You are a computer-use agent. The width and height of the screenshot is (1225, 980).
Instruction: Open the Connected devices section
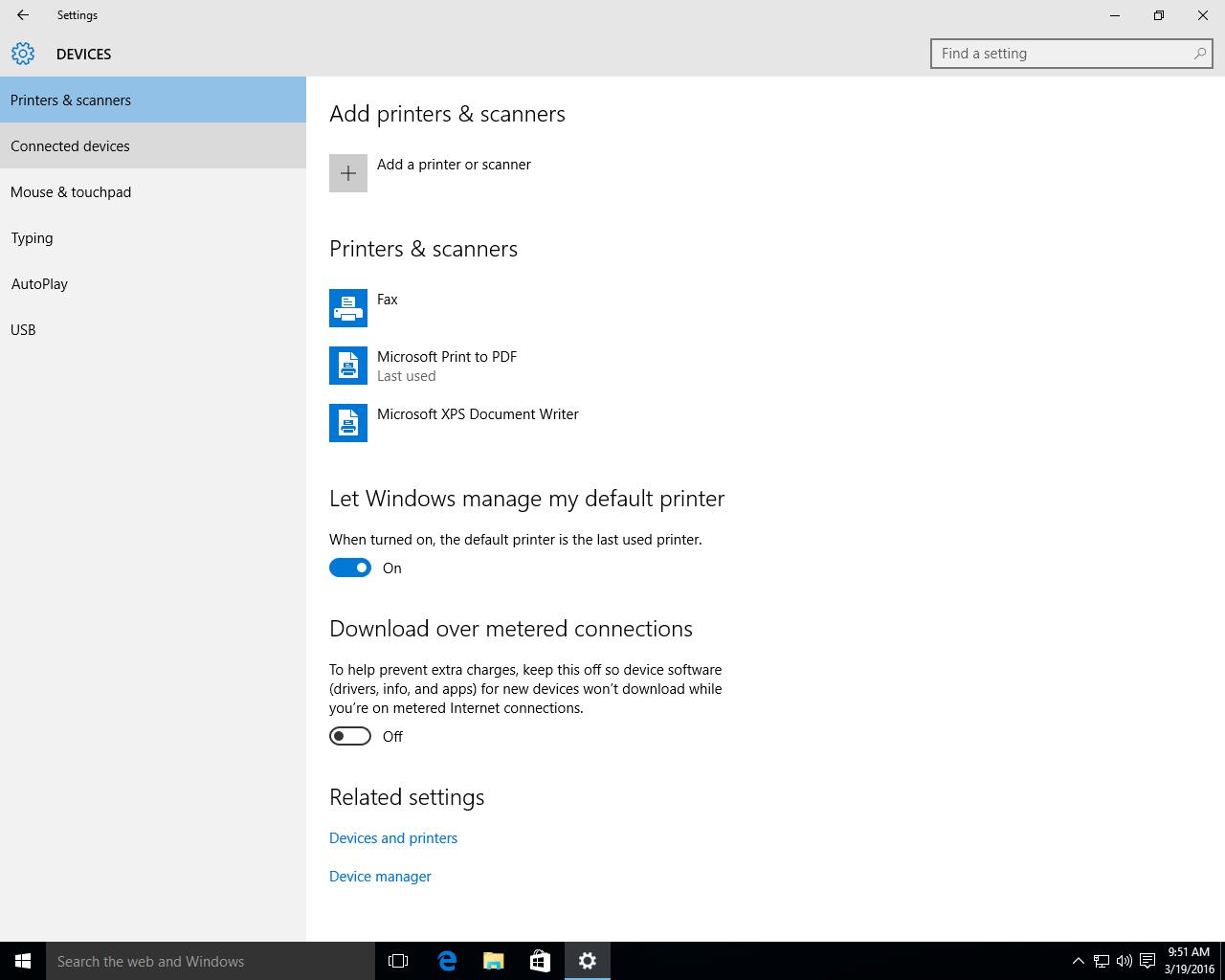pyautogui.click(x=153, y=145)
